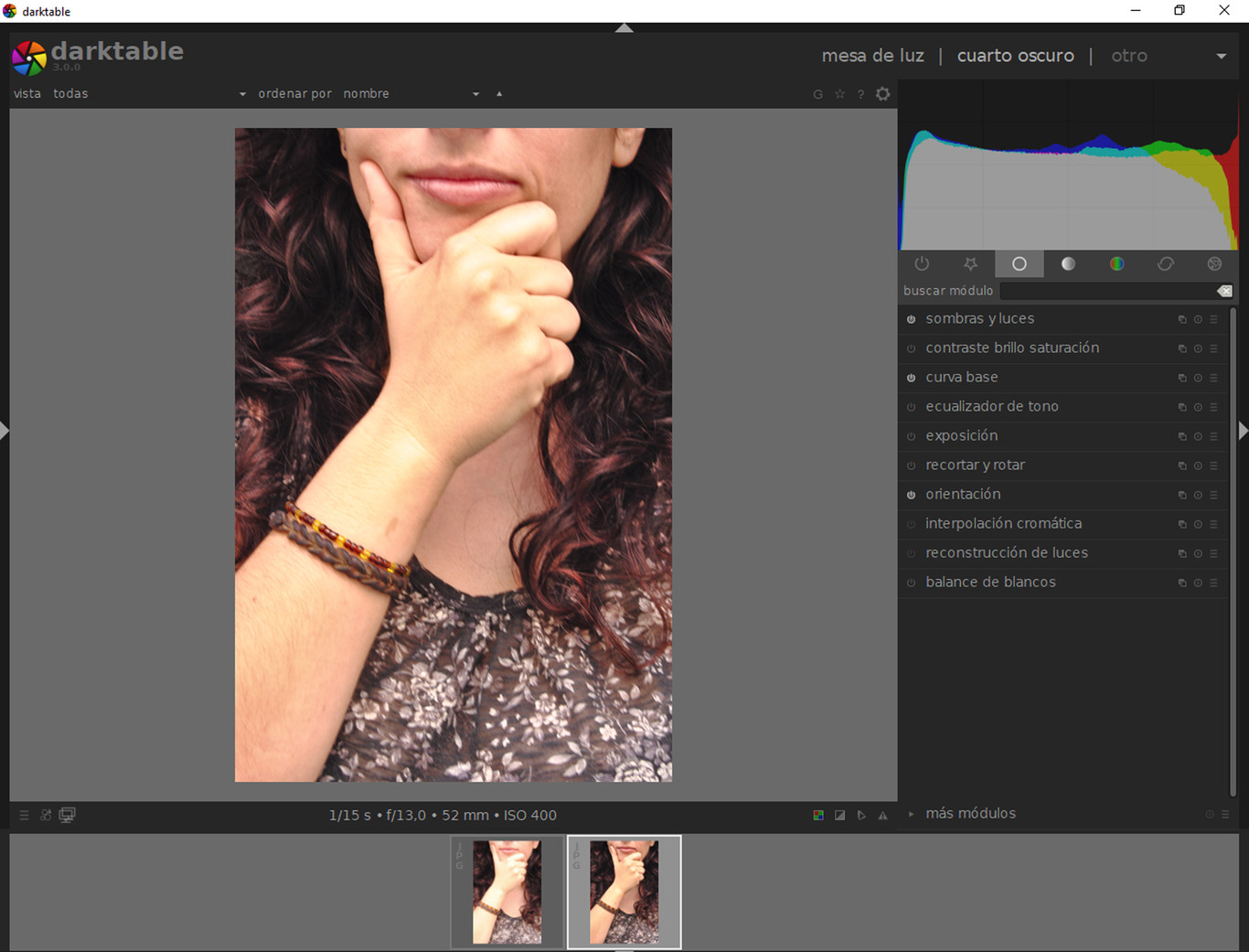This screenshot has width=1249, height=952.
Task: Show only active modules group
Action: click(x=922, y=264)
